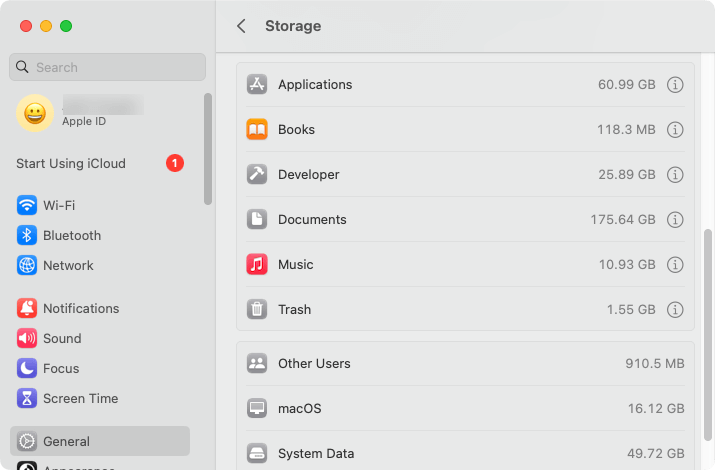This screenshot has width=715, height=470.
Task: Click the 910.5 MB size value
Action: tap(655, 363)
